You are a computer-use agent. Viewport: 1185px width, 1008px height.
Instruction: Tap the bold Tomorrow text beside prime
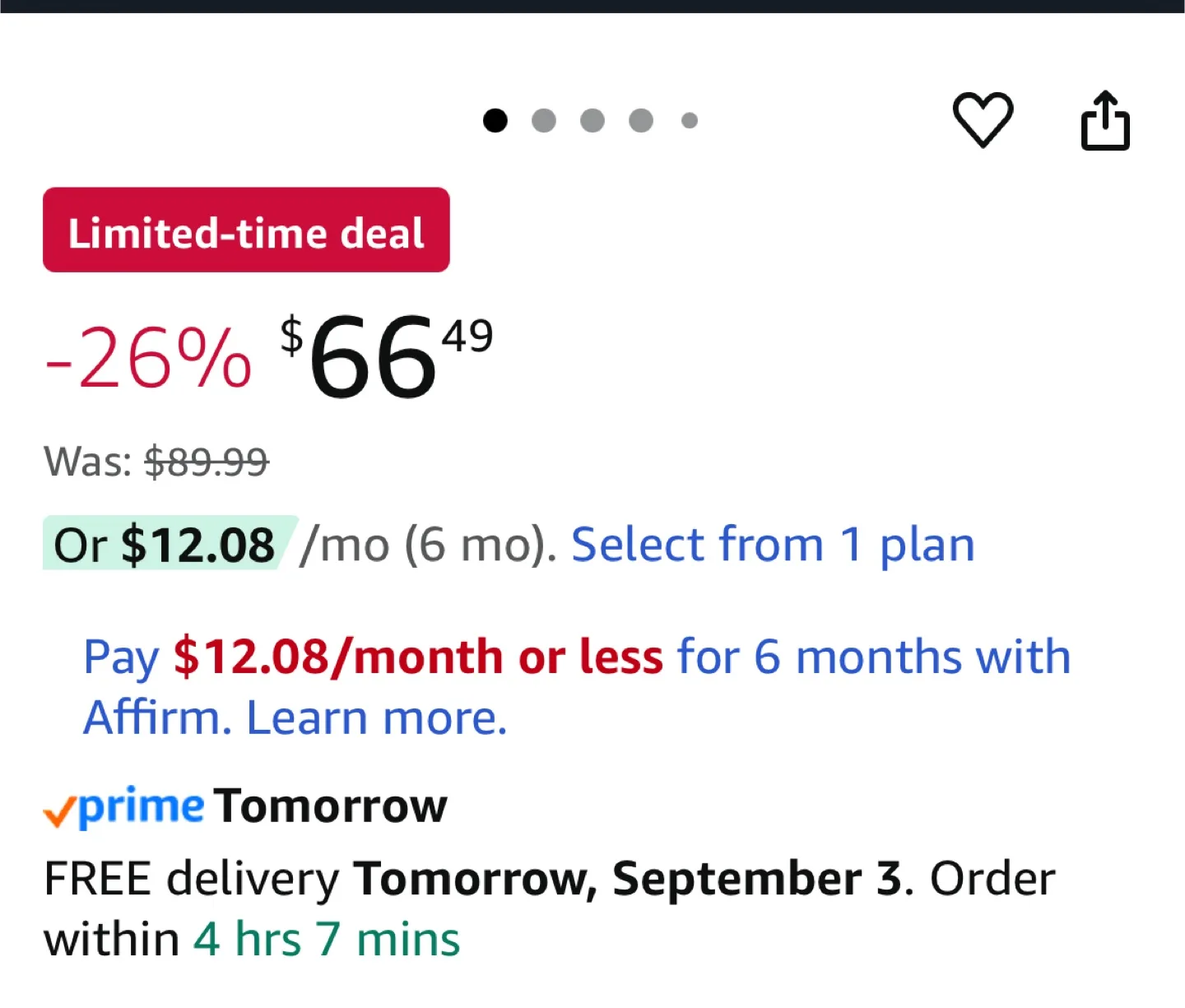pyautogui.click(x=331, y=806)
